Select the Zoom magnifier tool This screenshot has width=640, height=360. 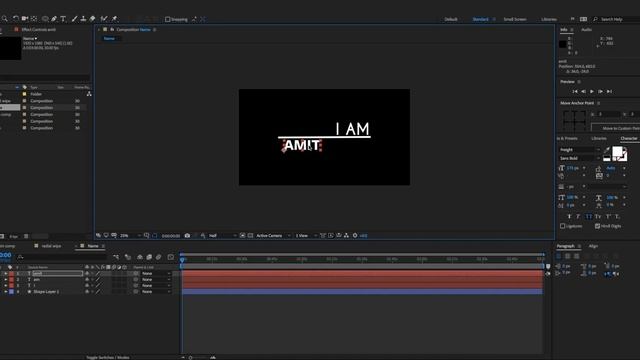point(4,19)
